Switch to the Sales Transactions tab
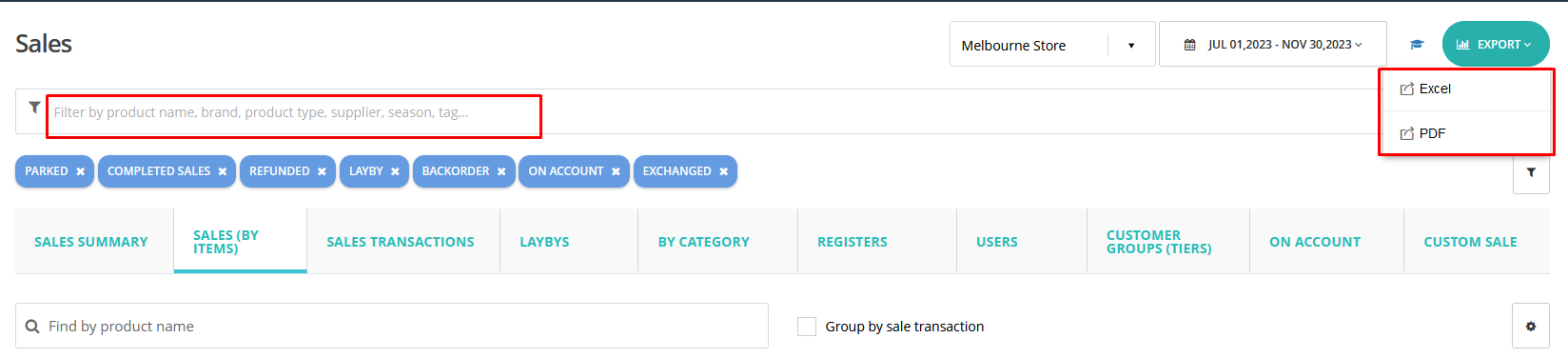This screenshot has height=358, width=1568. tap(401, 242)
